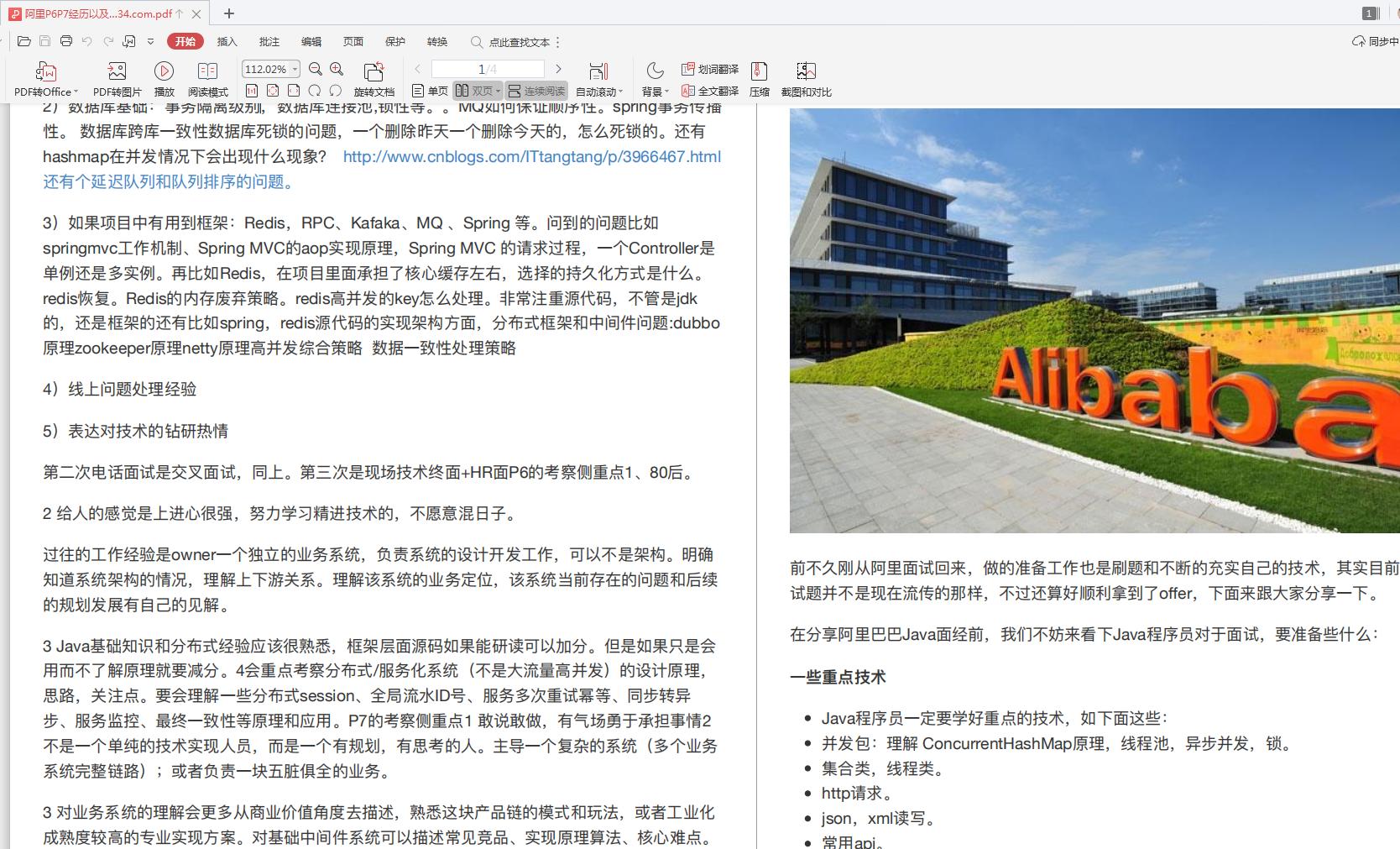Launch 截图和对比 screenshot and compare tool
This screenshot has height=849, width=1400.
[x=807, y=78]
